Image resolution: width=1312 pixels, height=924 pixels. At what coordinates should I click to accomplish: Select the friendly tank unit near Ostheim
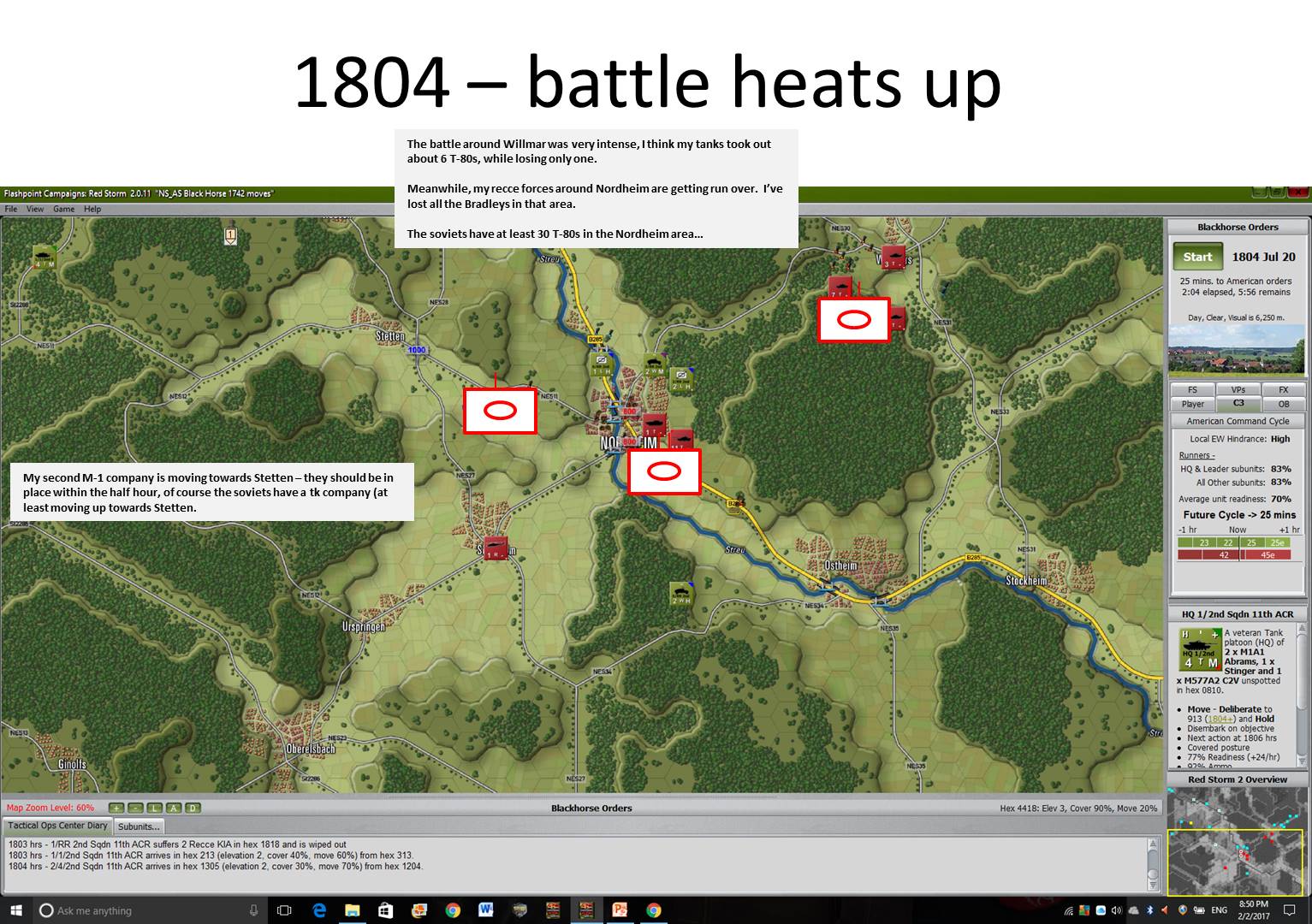tap(681, 592)
